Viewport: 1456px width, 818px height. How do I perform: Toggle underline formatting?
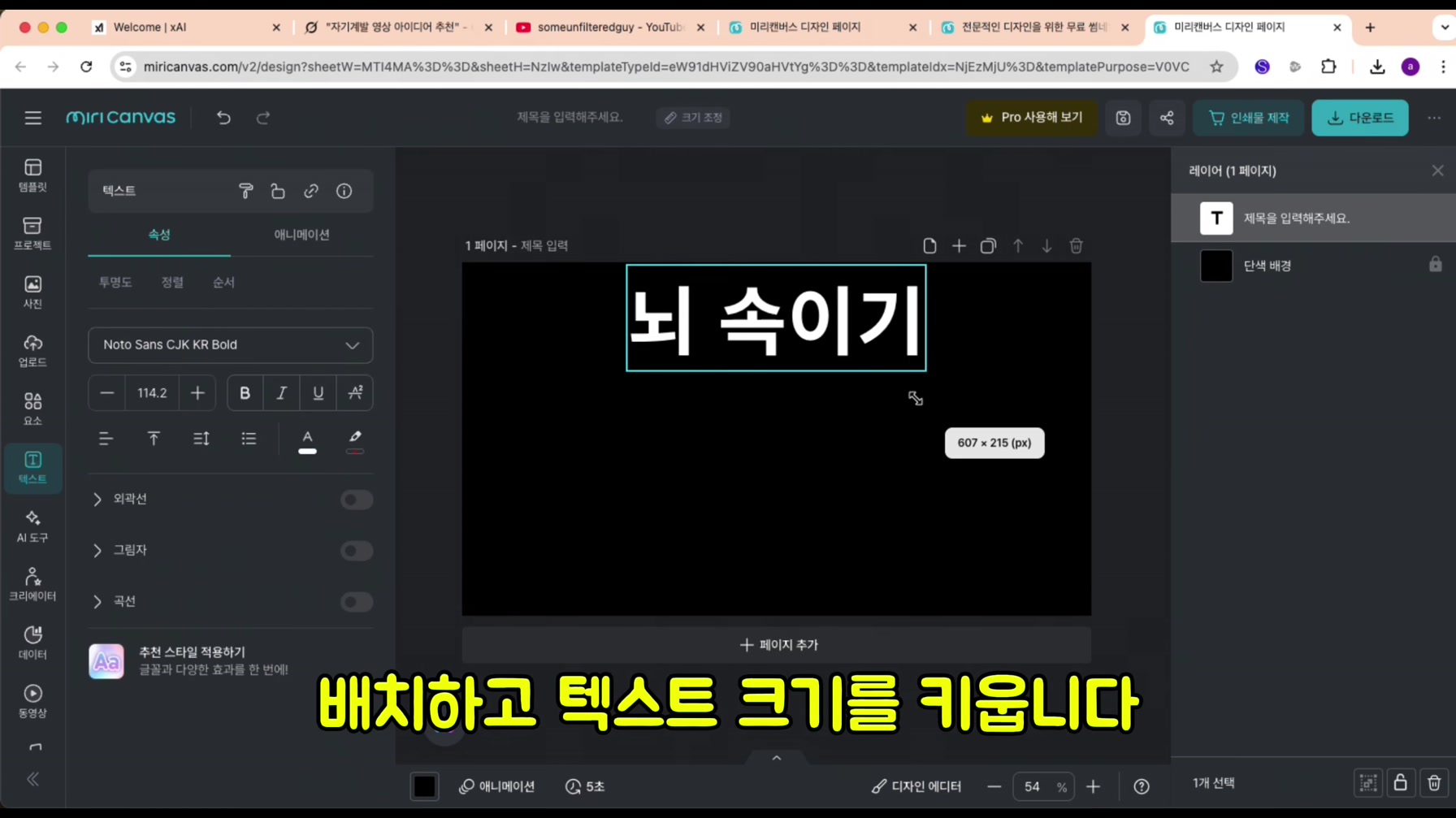click(x=318, y=393)
